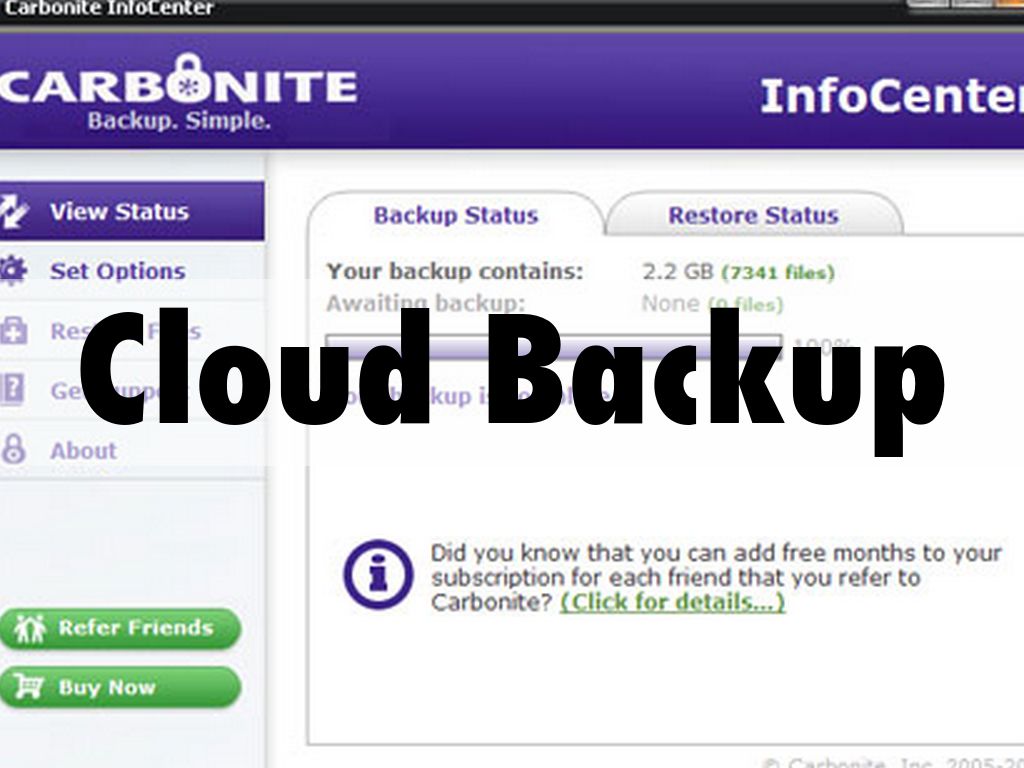Open 'Set Options' text in the sidebar
Image resolution: width=1024 pixels, height=768 pixels.
tap(117, 271)
